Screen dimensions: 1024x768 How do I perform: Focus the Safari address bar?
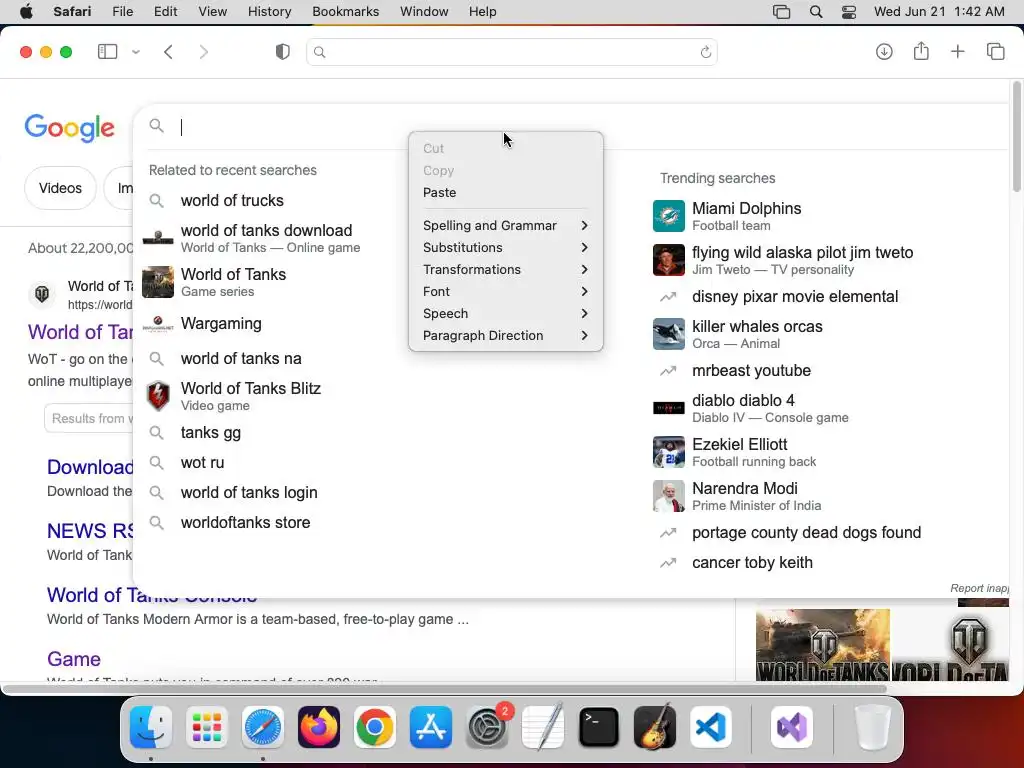512,52
